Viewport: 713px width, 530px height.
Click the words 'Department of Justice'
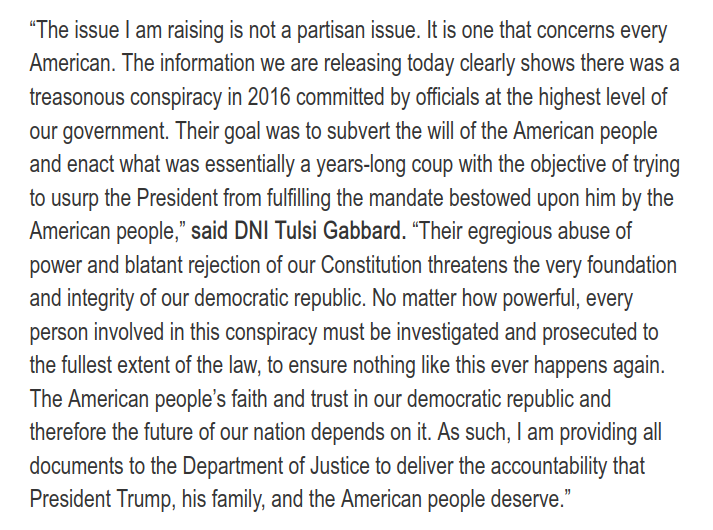[x=276, y=466]
